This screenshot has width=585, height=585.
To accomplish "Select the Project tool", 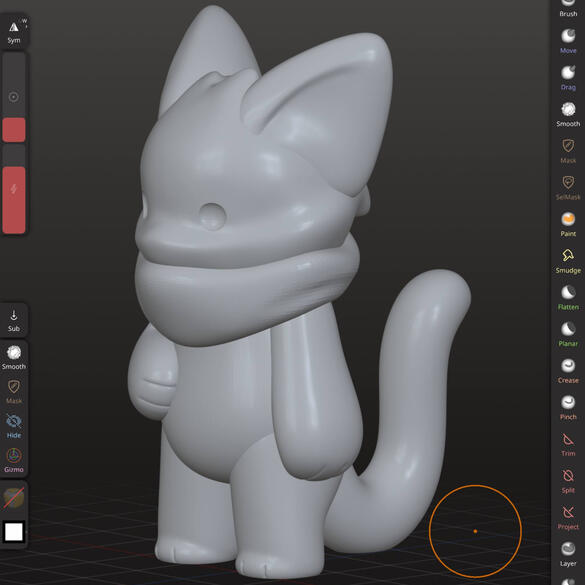I will pos(568,517).
